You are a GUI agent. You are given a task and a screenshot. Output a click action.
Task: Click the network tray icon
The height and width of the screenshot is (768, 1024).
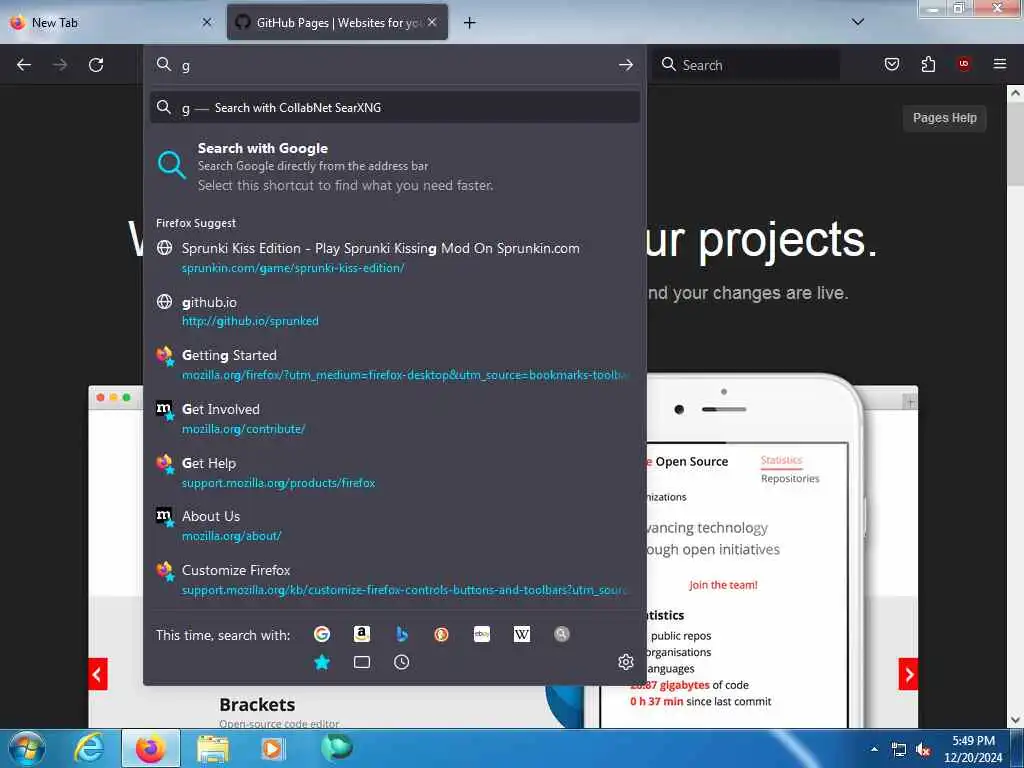point(899,750)
